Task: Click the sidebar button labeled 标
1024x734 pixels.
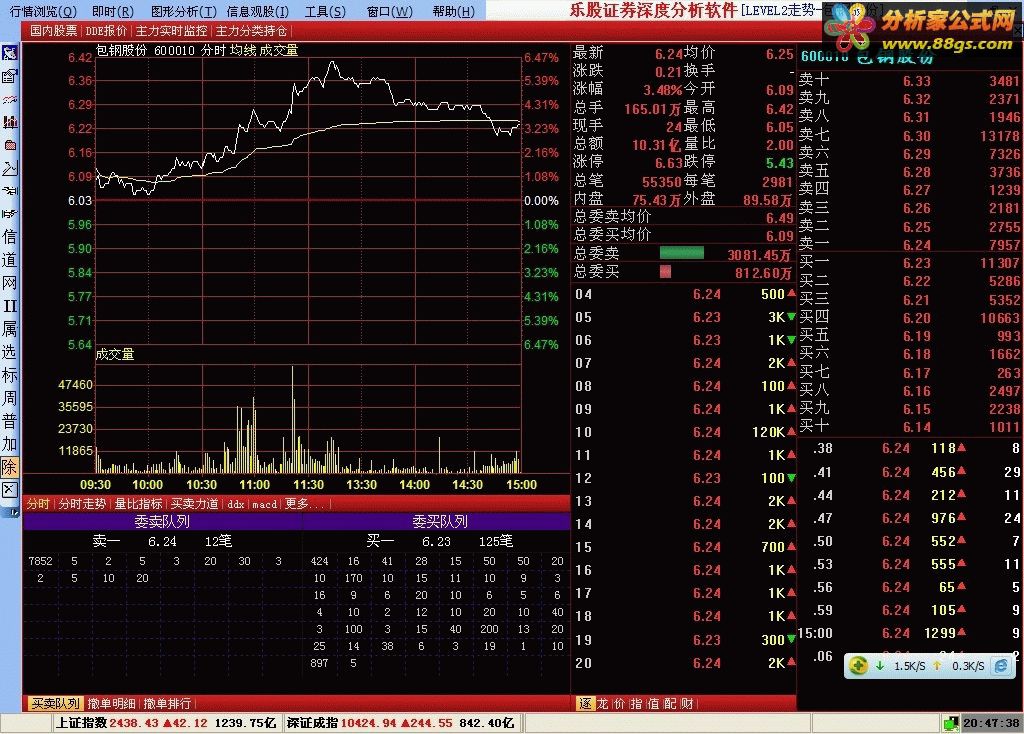Action: coord(9,375)
